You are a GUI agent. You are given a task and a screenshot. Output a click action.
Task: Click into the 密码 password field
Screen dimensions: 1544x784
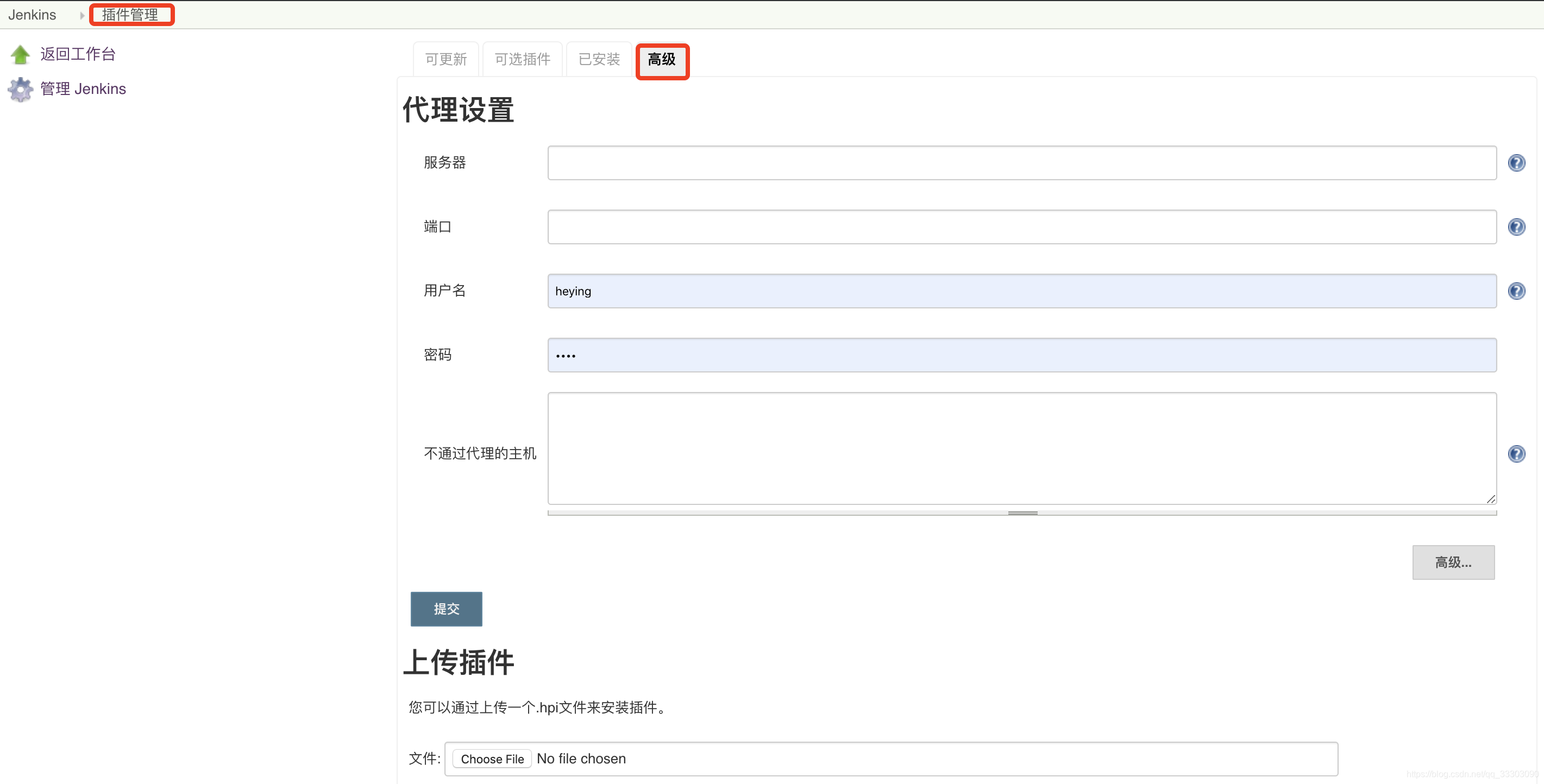coord(1022,355)
